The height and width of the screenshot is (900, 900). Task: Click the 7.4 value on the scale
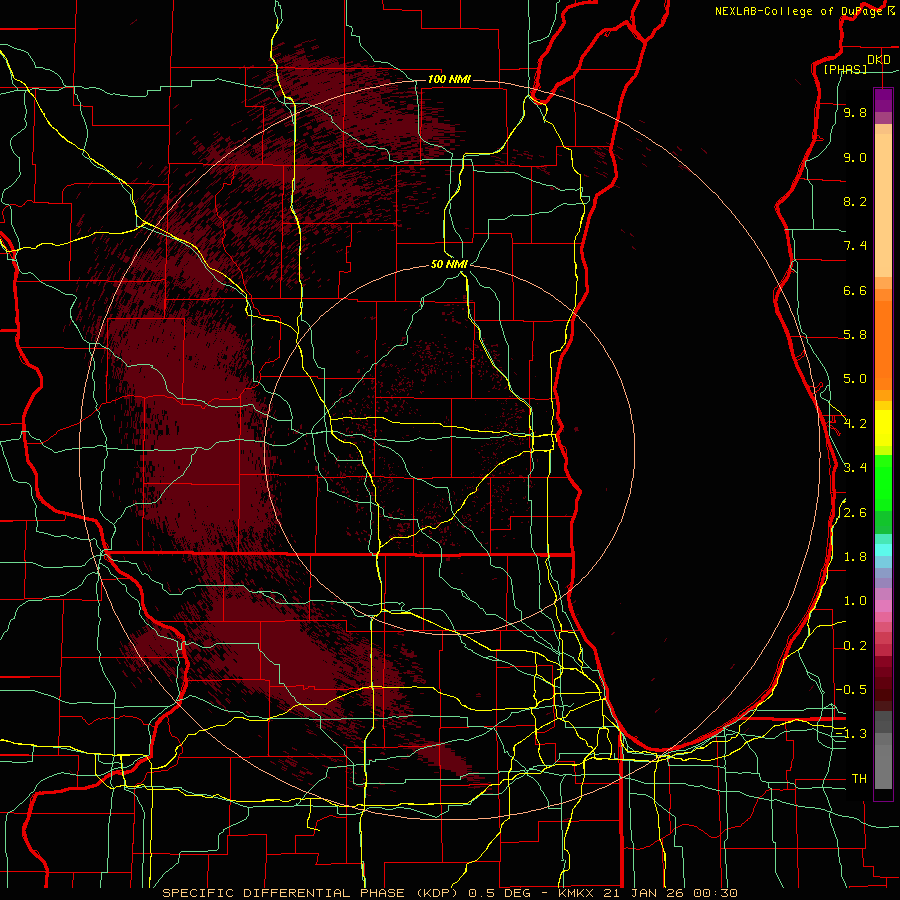[x=855, y=246]
